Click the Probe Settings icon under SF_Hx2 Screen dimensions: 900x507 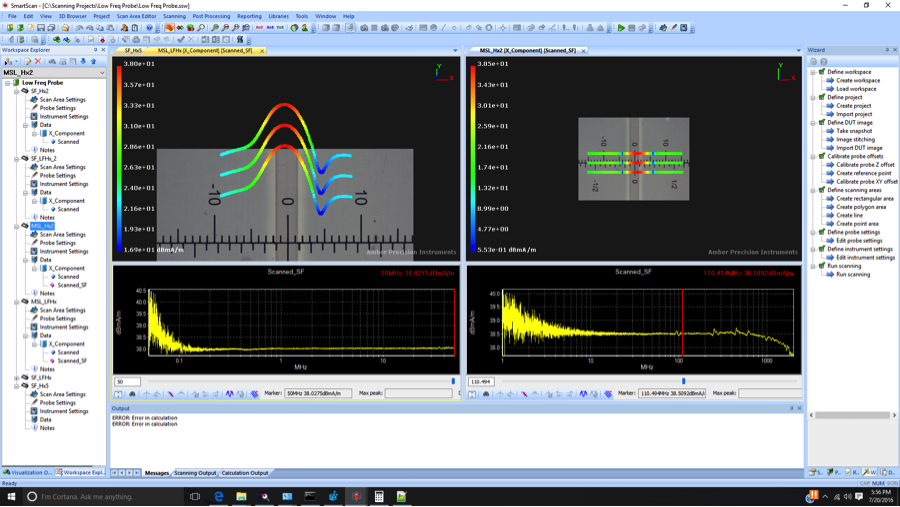(x=34, y=108)
